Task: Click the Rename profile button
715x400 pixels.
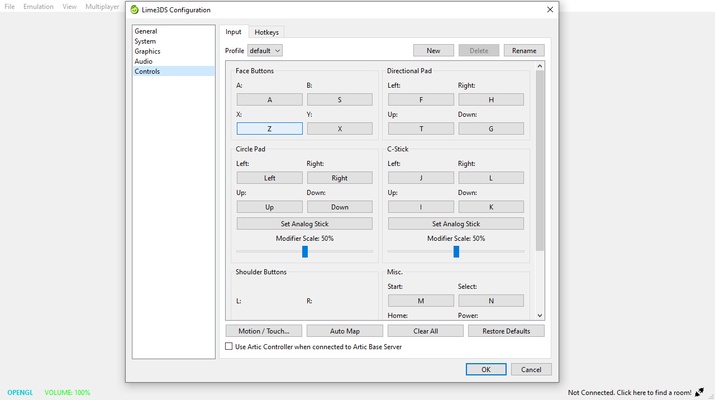Action: [524, 51]
